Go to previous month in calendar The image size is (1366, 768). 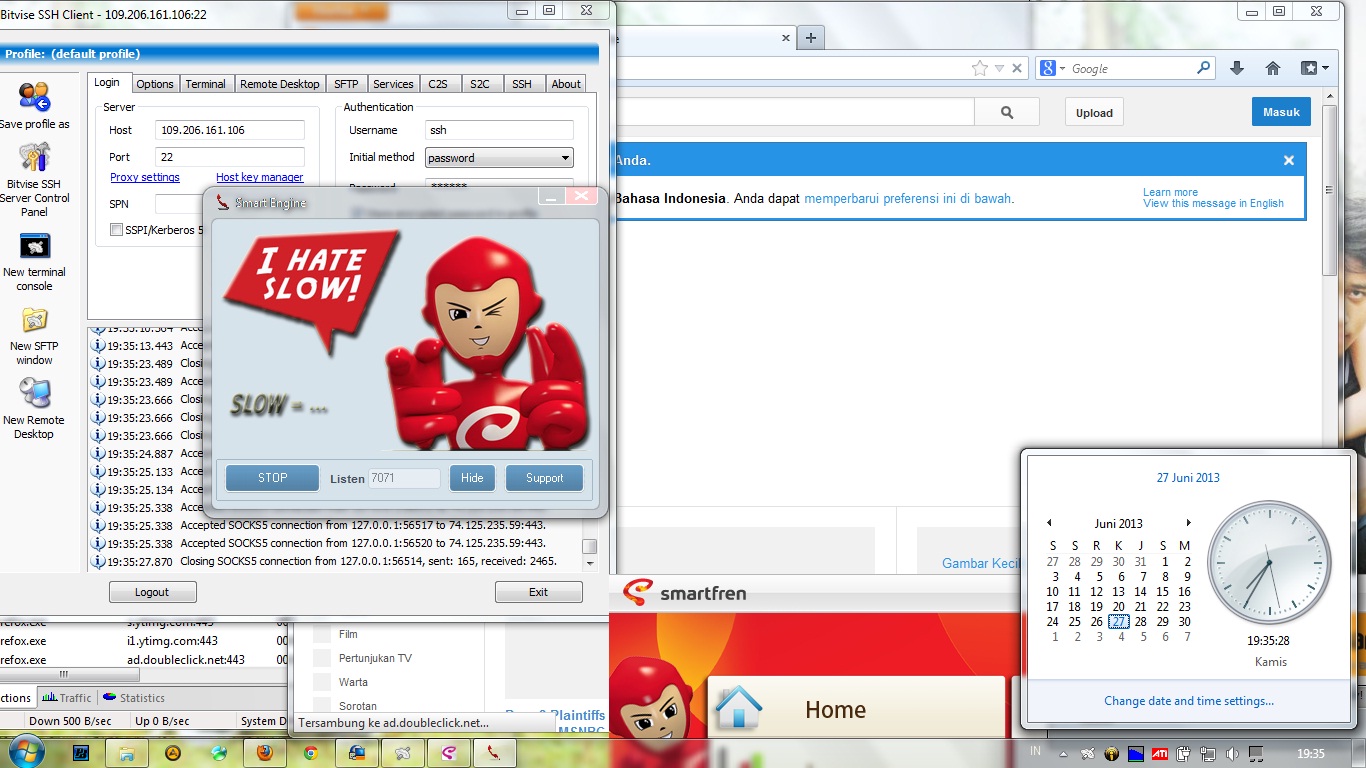[x=1049, y=523]
